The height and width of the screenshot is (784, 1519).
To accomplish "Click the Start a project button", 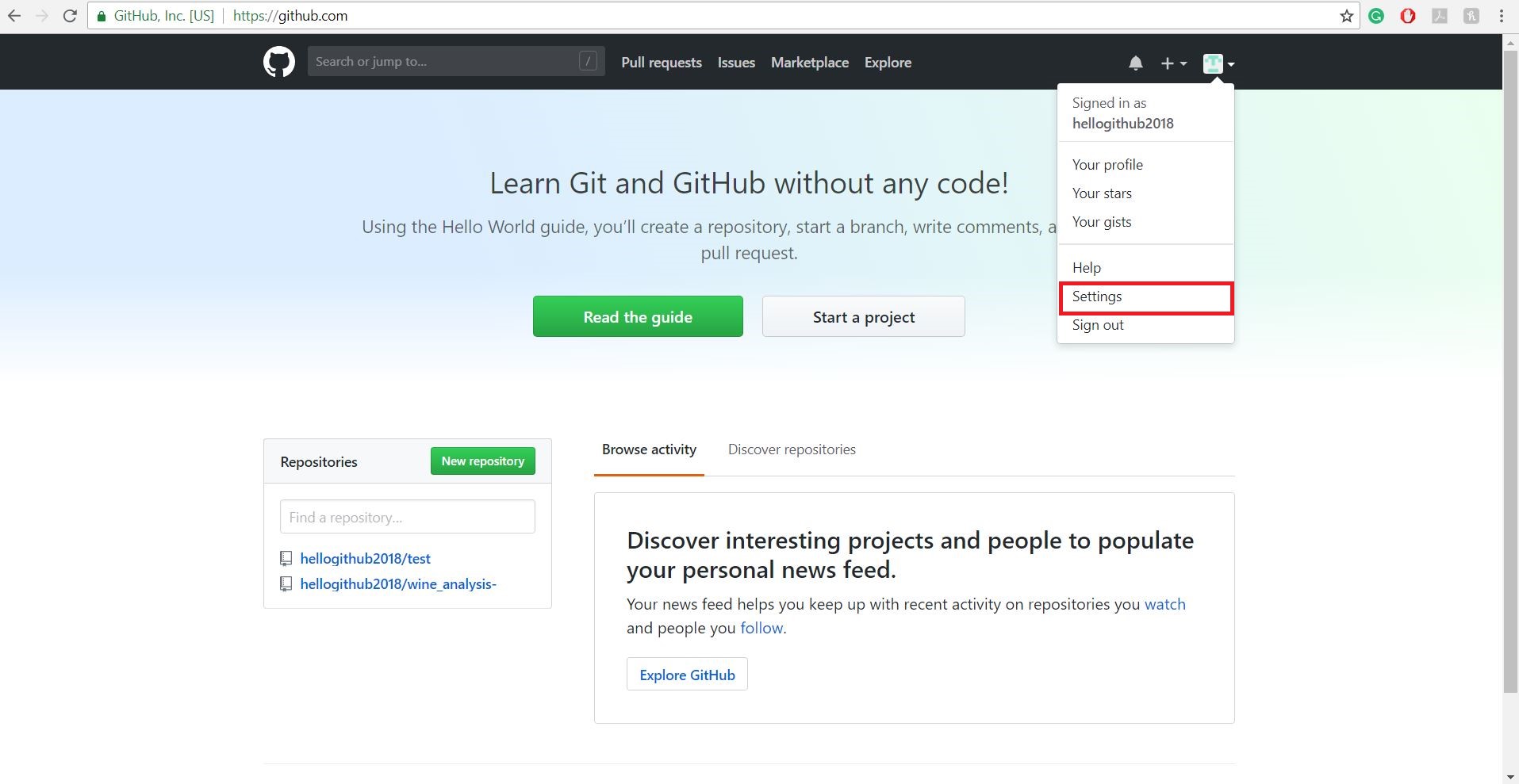I will click(x=863, y=316).
